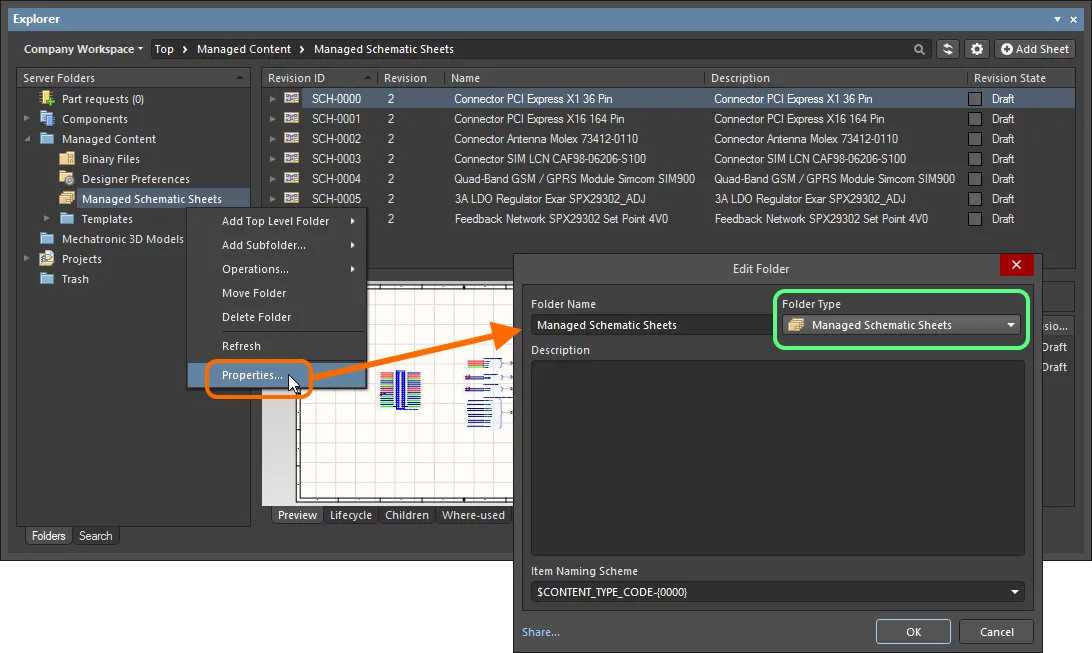Choose Properties... in the context menu

coord(252,375)
